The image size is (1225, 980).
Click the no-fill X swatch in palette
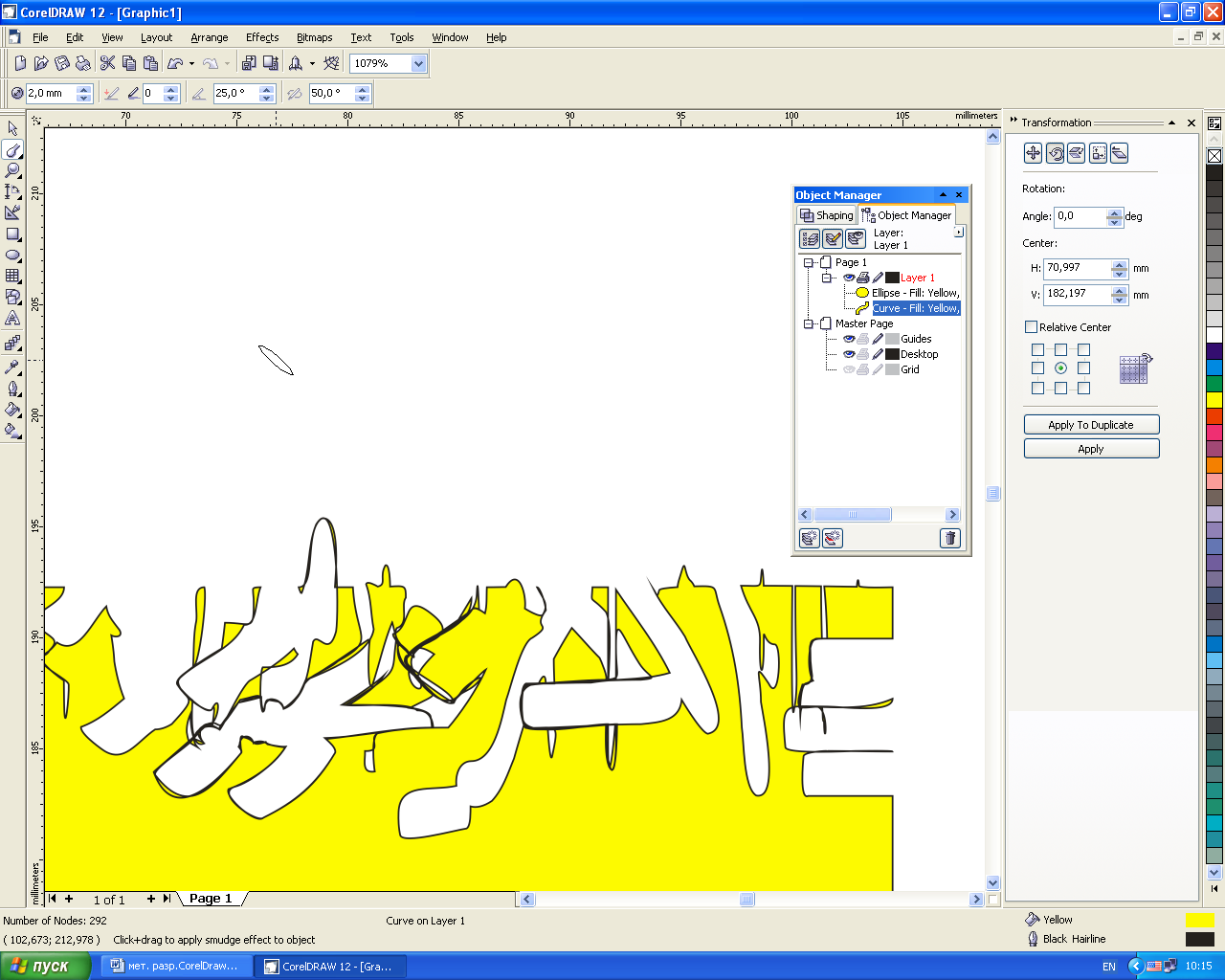[1214, 156]
